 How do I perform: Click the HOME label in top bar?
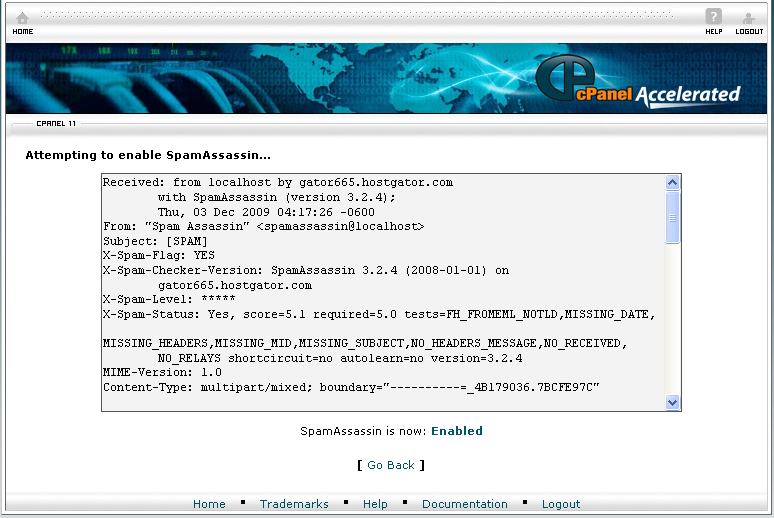[23, 32]
